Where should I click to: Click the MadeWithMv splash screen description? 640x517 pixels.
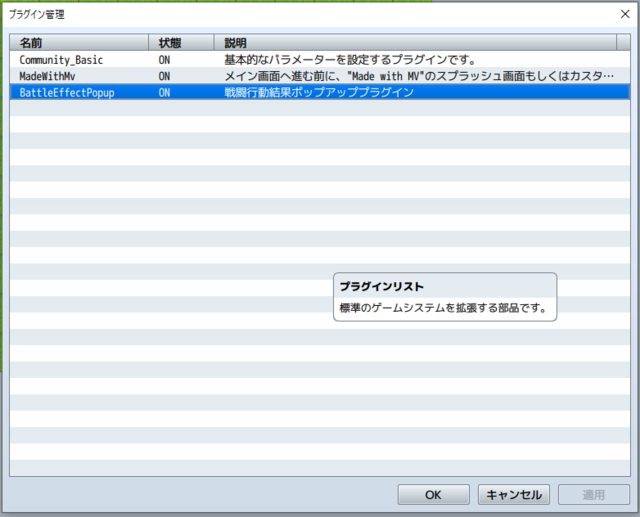tap(419, 76)
